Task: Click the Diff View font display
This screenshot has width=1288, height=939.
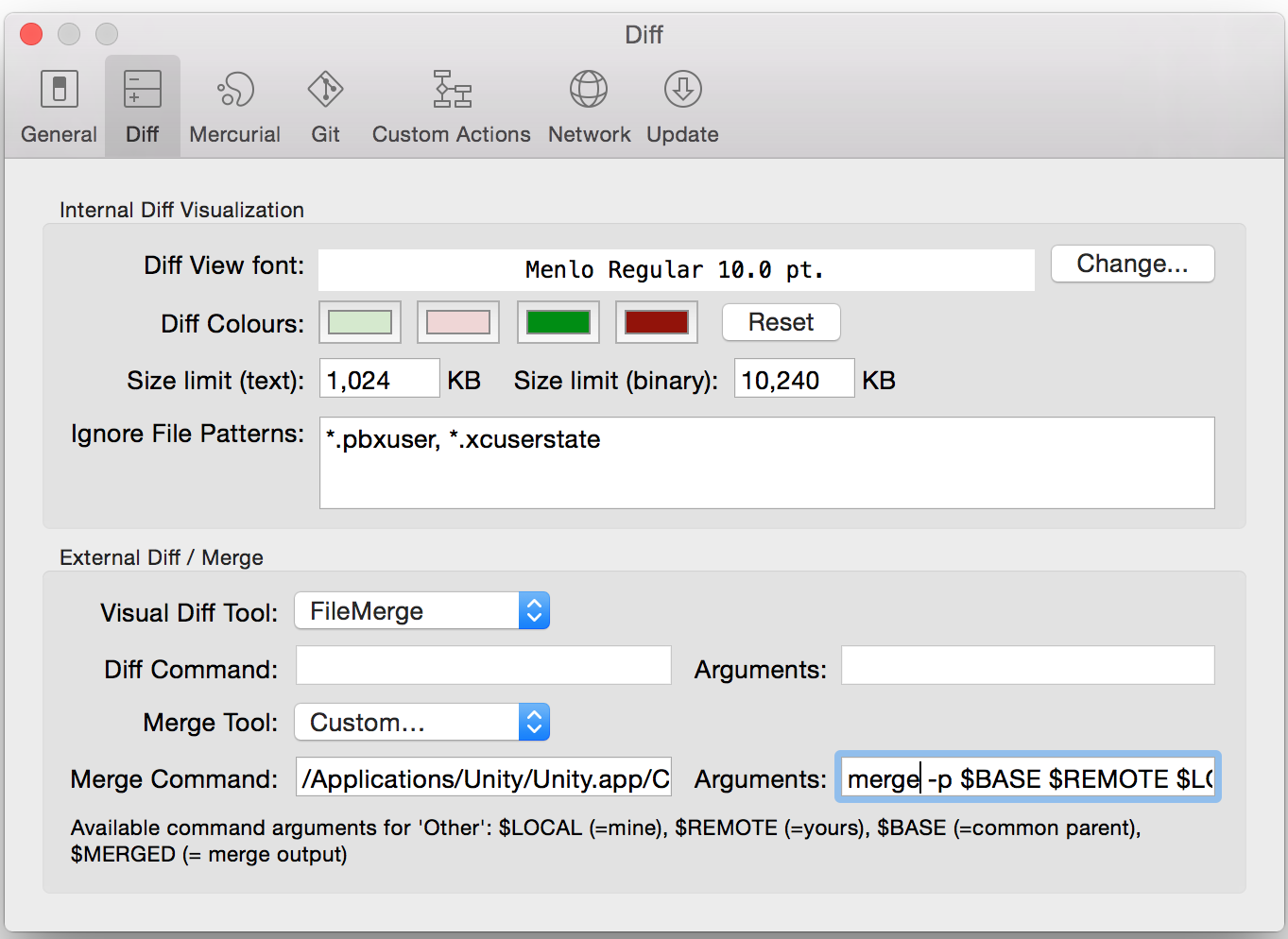Action: (x=677, y=270)
